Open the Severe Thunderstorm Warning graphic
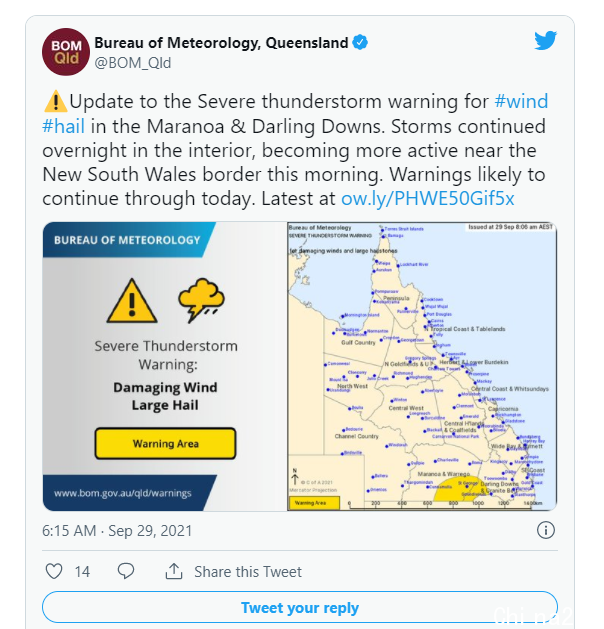 [x=165, y=366]
